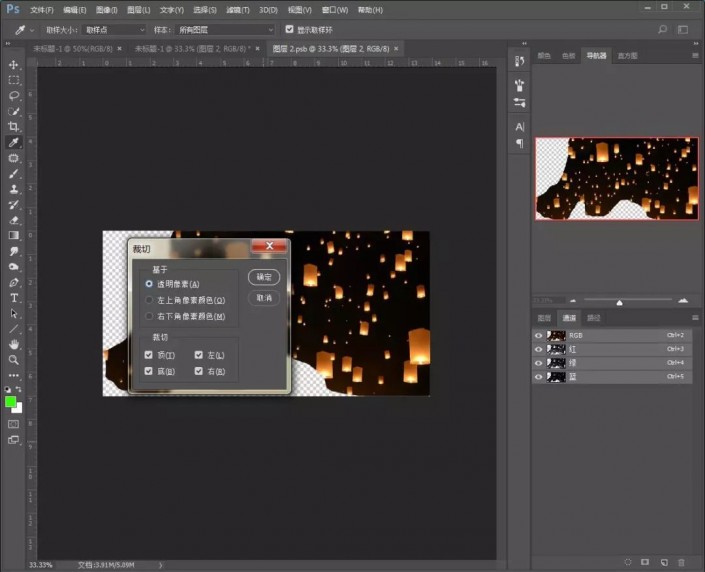The height and width of the screenshot is (572, 705).
Task: Expand status bar info arrow
Action: (161, 565)
